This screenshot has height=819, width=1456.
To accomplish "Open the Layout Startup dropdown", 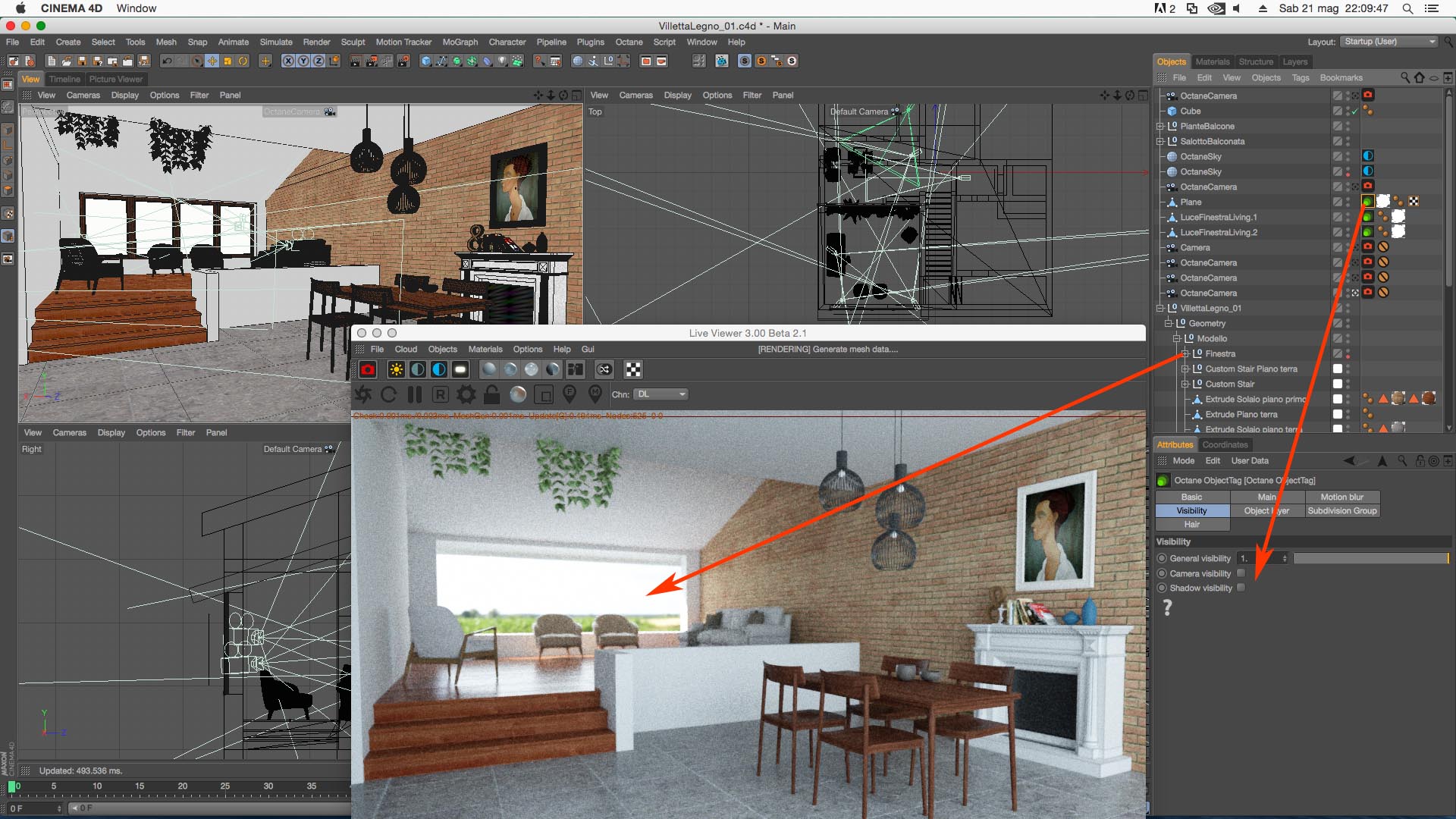I will pyautogui.click(x=1389, y=42).
